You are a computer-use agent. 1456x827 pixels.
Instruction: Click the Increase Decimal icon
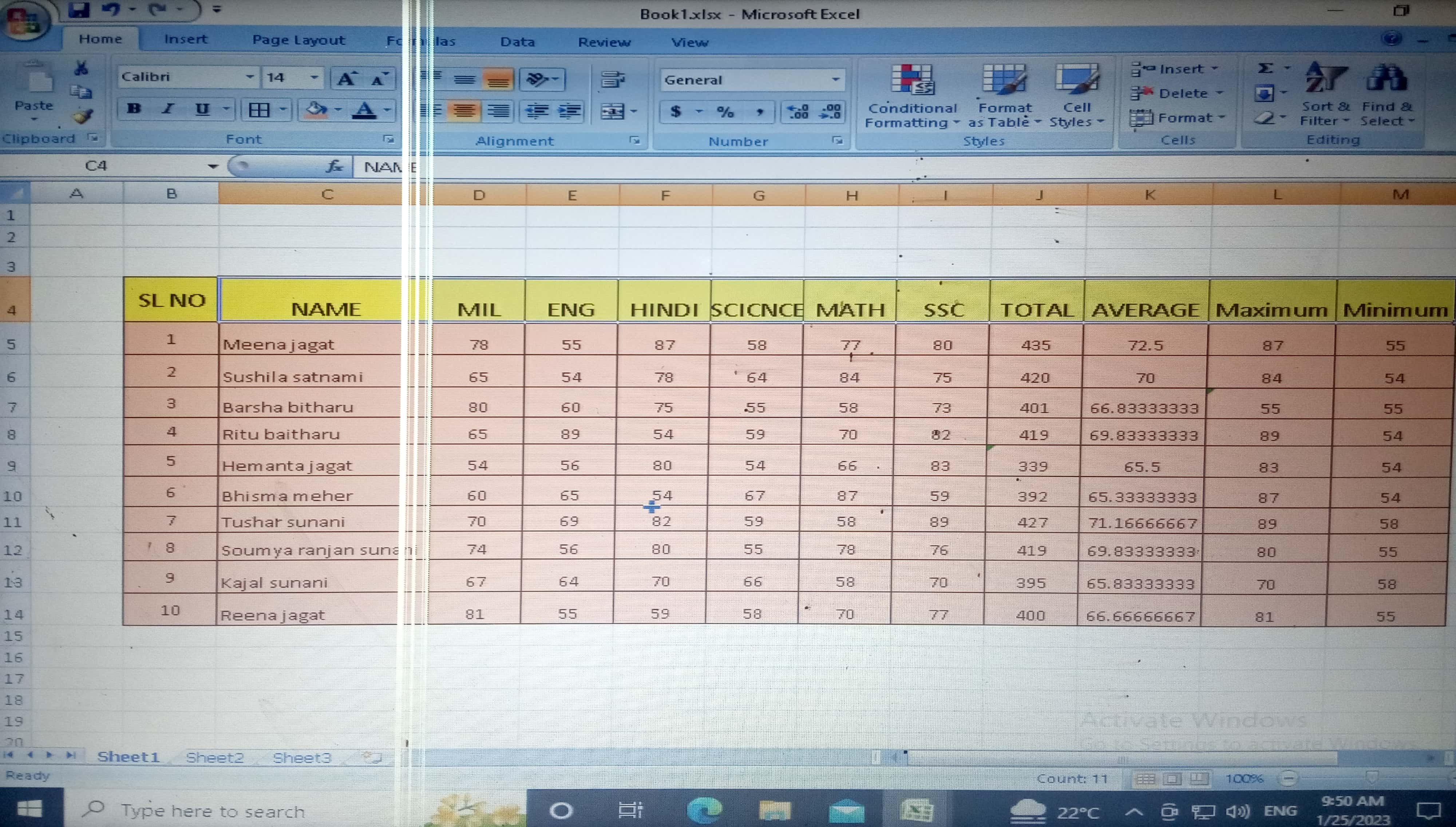click(798, 111)
